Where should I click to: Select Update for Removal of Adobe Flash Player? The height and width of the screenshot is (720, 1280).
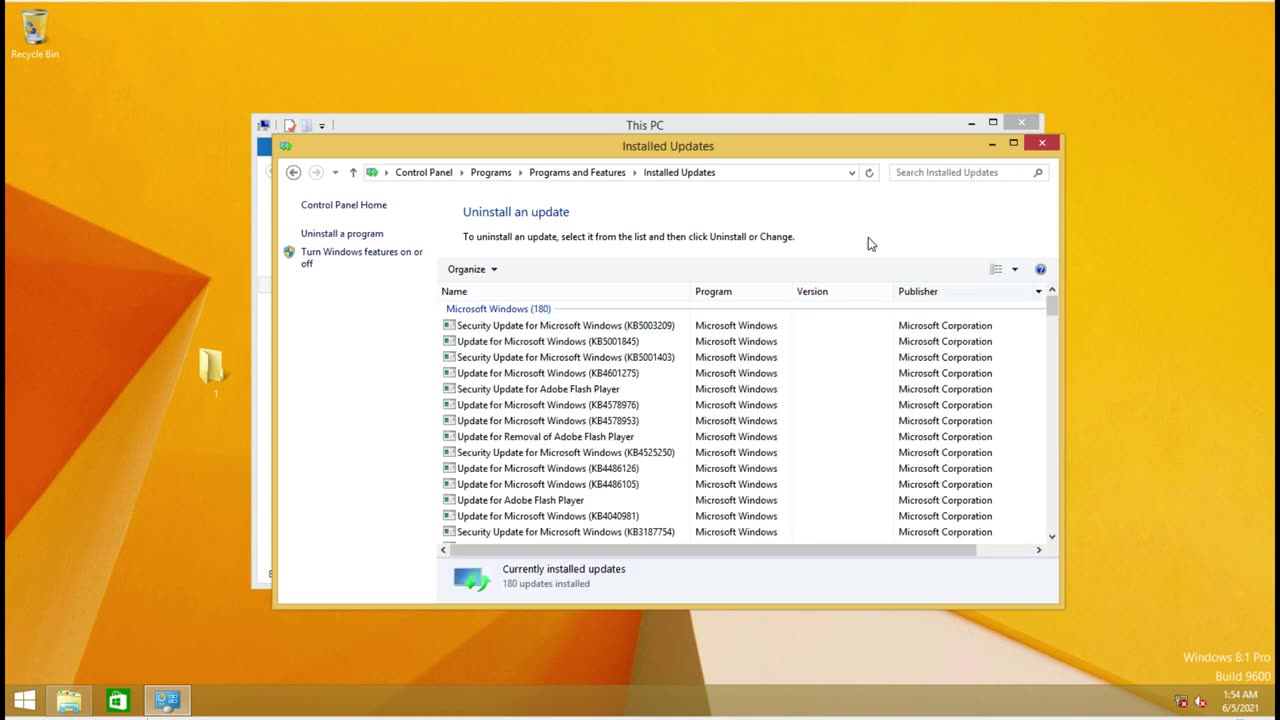[x=741, y=437]
